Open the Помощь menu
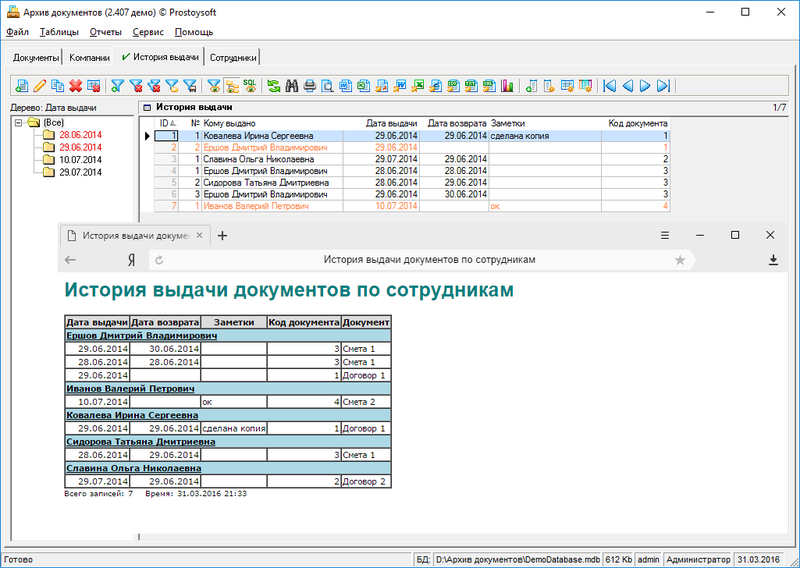 [194, 32]
